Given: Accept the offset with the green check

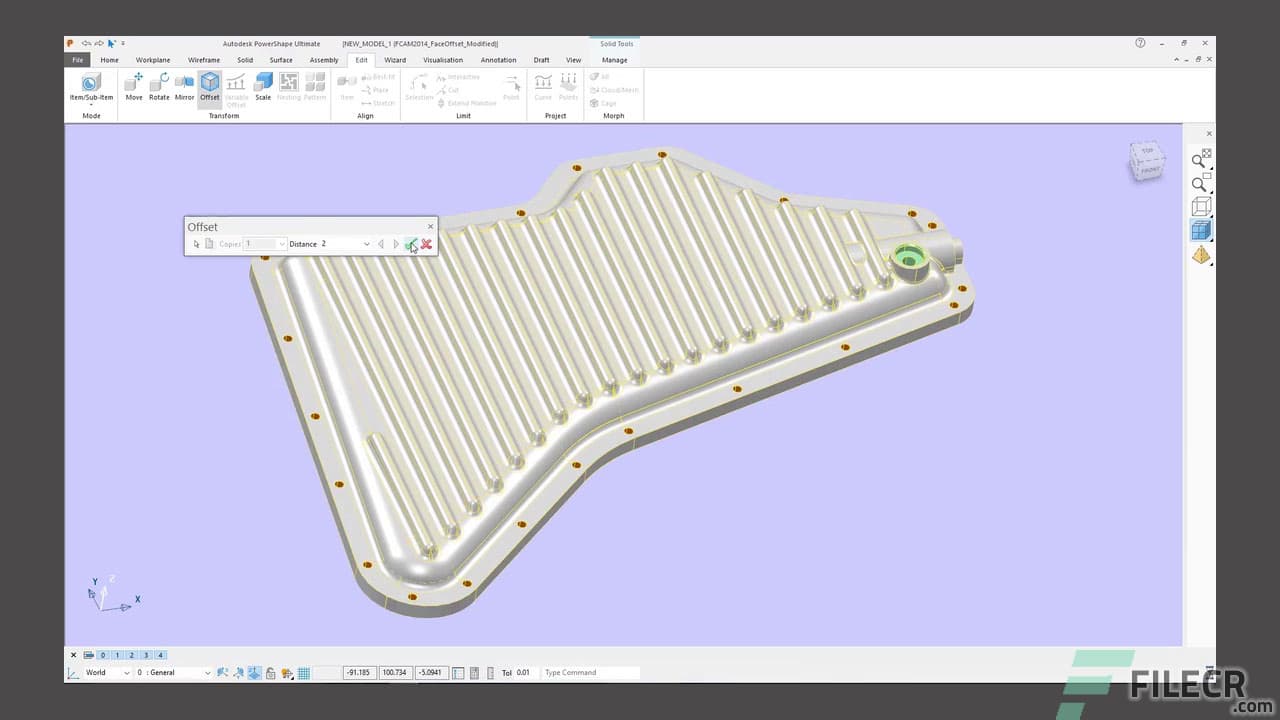Looking at the screenshot, I should (x=411, y=244).
